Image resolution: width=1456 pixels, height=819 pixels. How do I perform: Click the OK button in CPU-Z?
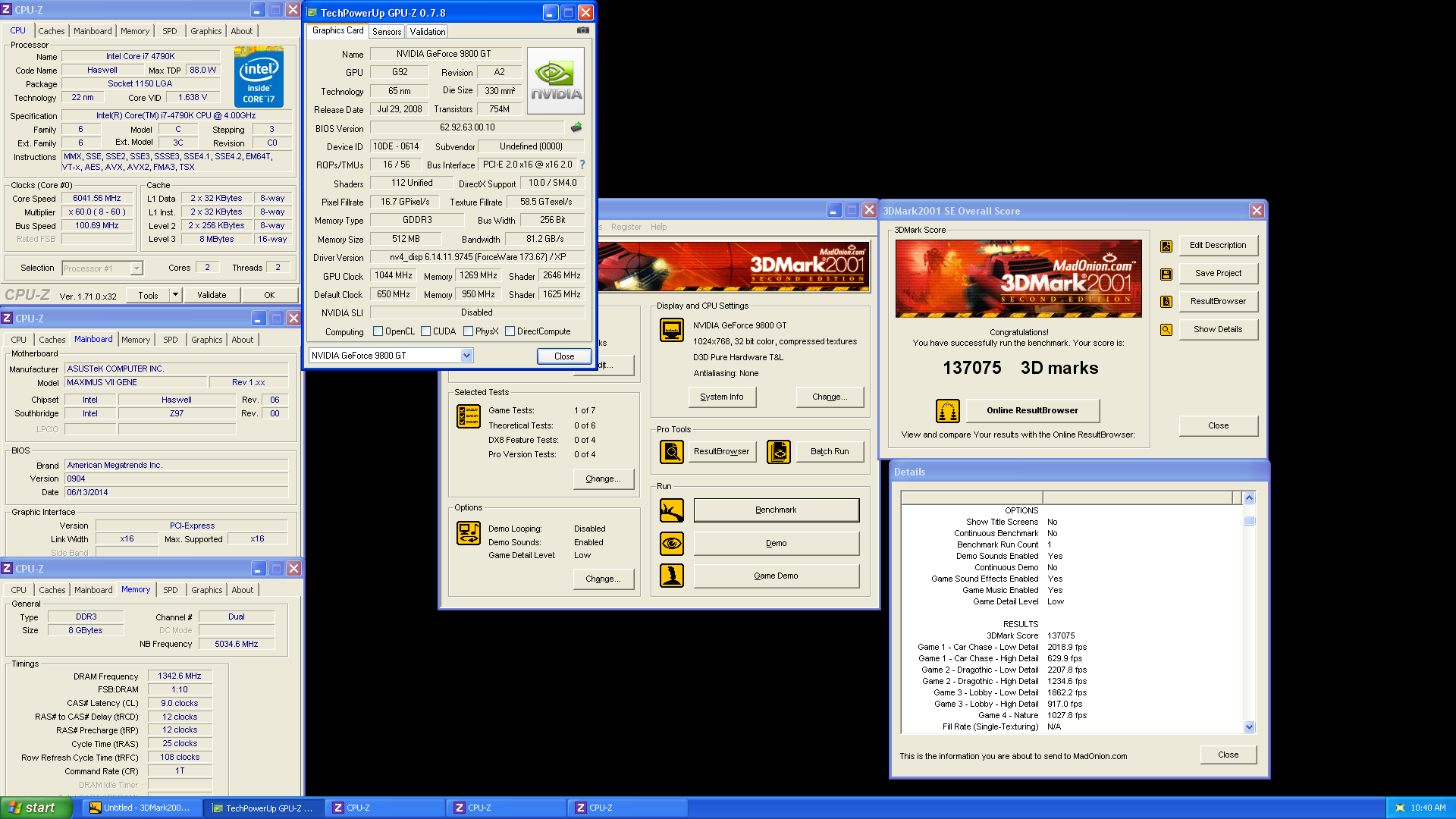pos(270,295)
